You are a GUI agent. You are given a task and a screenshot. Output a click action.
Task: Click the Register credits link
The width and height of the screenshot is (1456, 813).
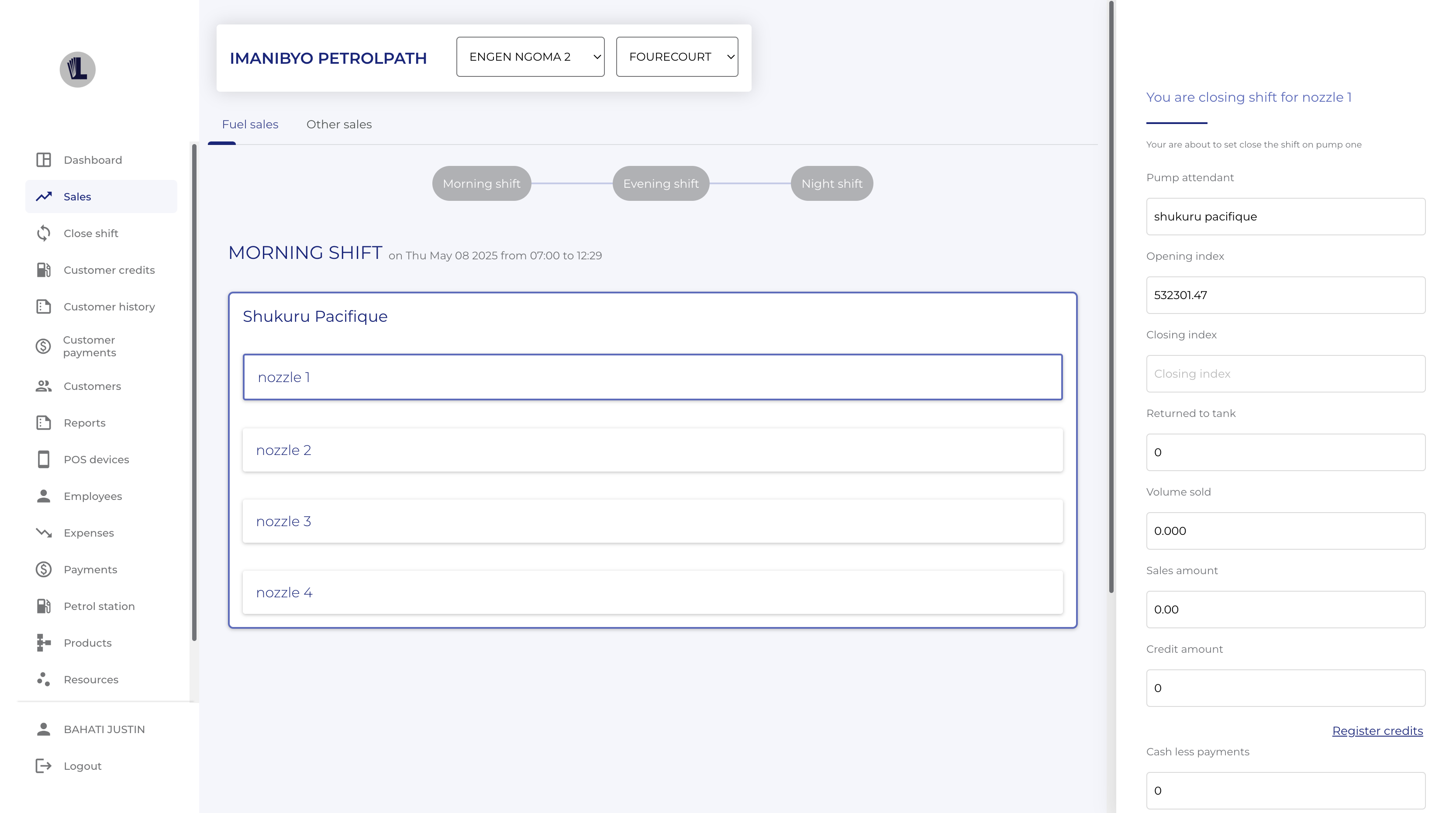1377,731
